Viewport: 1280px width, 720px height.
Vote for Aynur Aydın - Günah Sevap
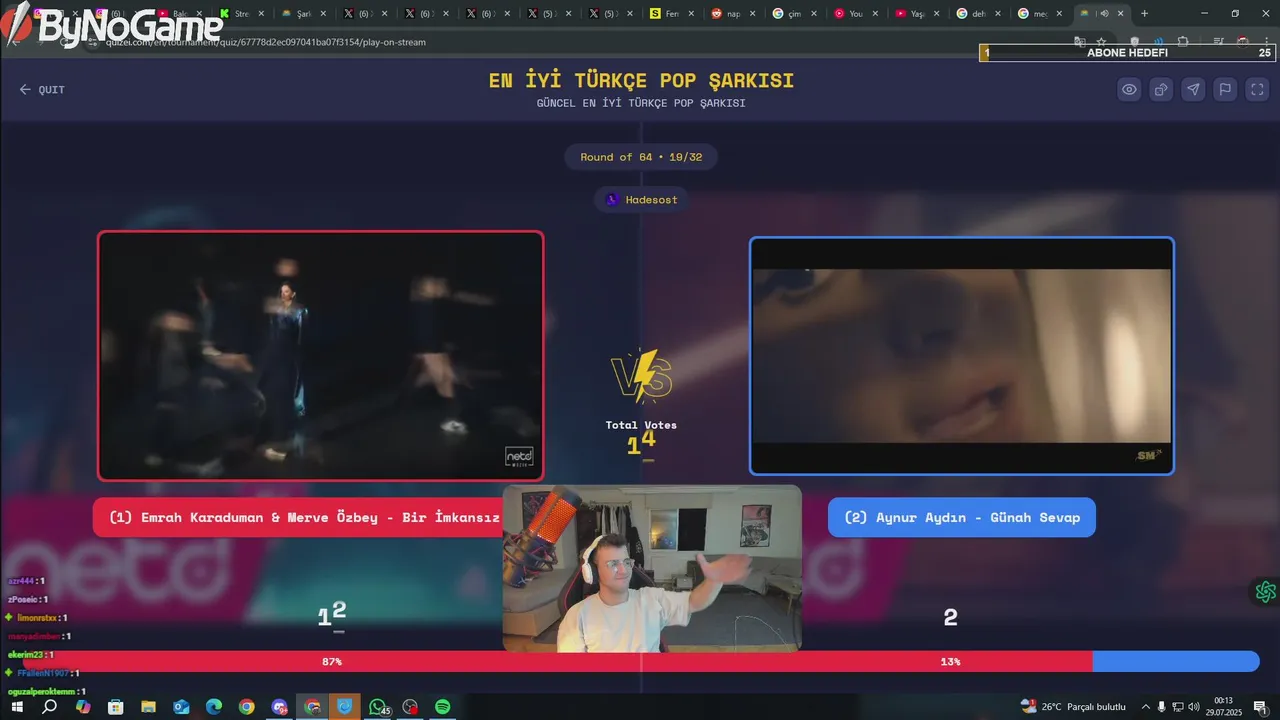pos(962,517)
